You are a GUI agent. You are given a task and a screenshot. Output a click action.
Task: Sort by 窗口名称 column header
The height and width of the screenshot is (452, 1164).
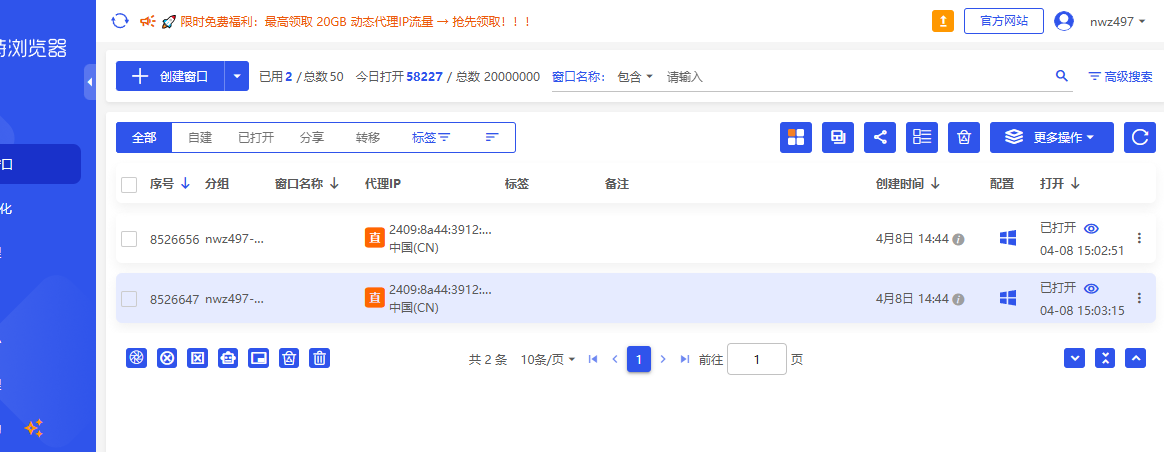[307, 184]
